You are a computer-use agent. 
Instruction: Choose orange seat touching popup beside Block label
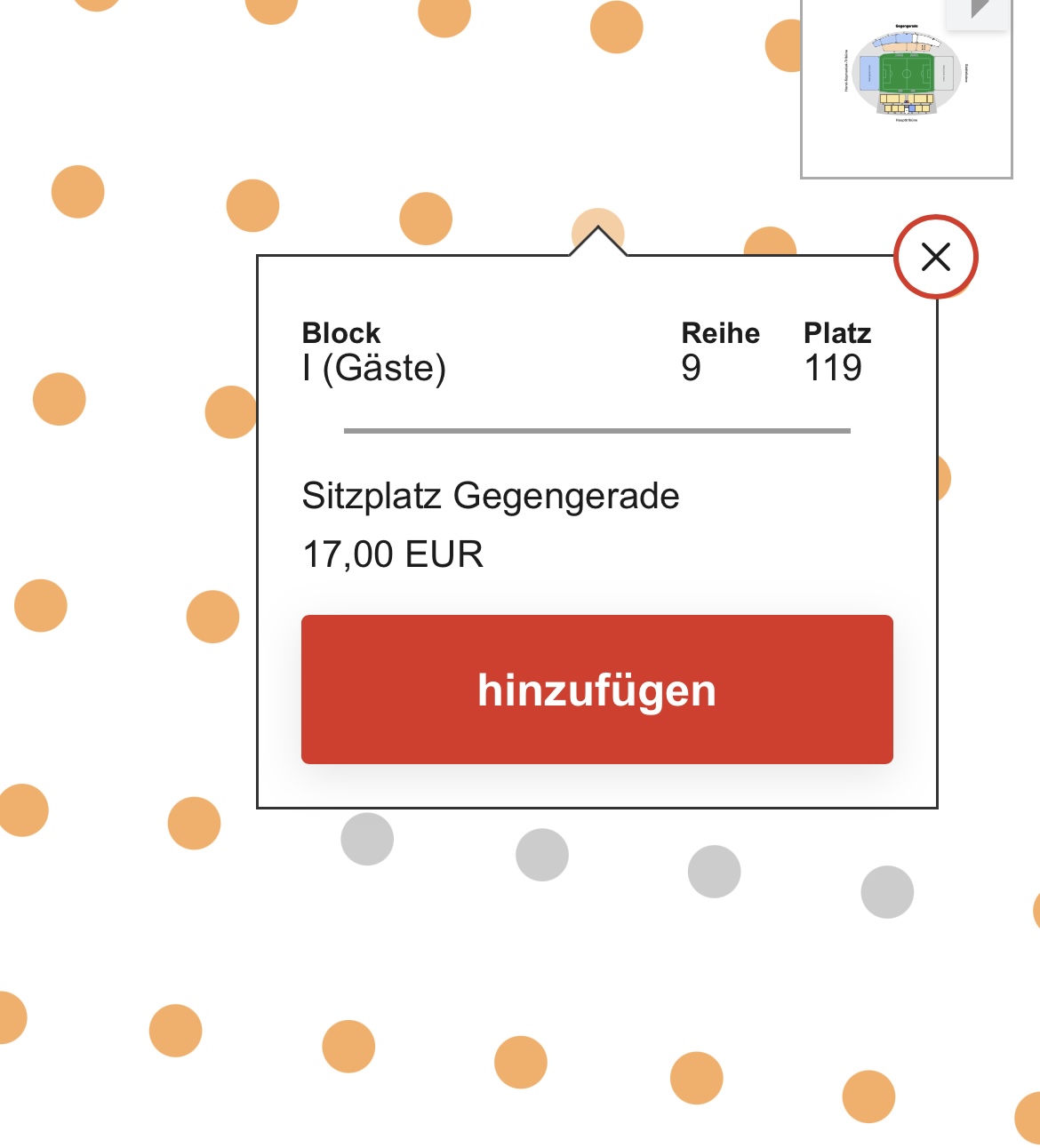[x=231, y=412]
